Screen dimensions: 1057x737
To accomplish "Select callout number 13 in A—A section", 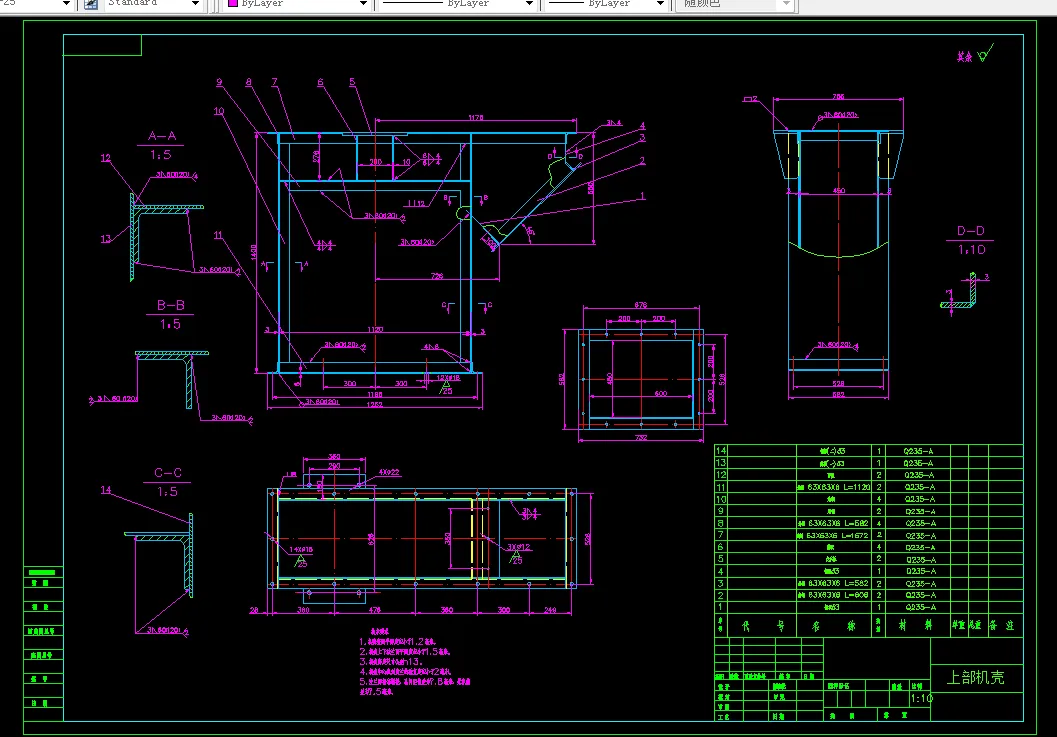I will (x=106, y=239).
